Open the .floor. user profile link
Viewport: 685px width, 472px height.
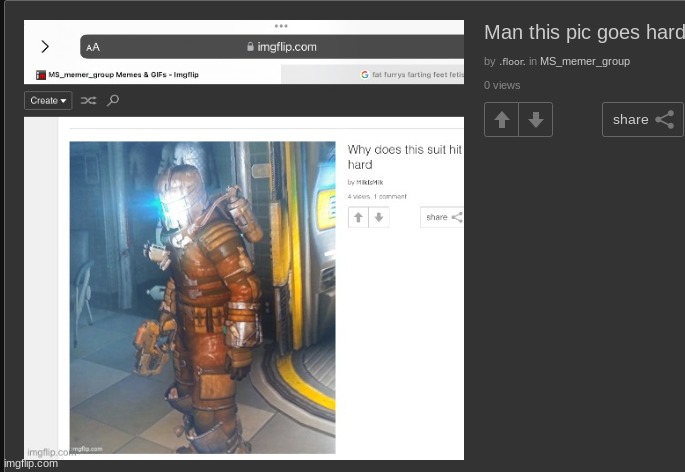coord(512,62)
